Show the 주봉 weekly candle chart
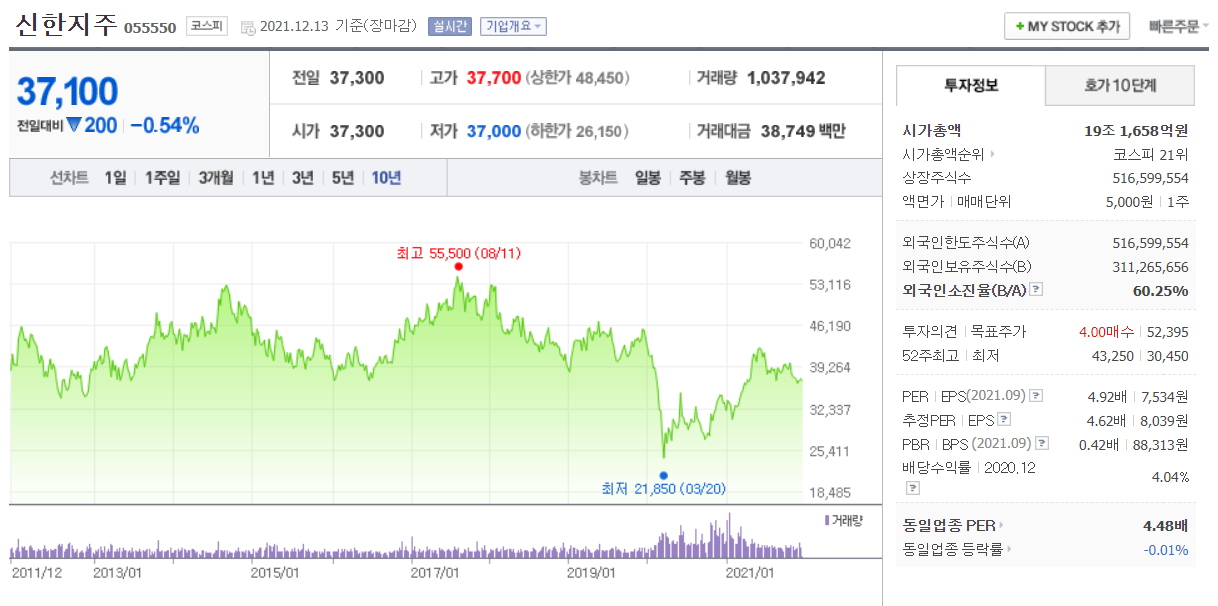 [x=692, y=178]
